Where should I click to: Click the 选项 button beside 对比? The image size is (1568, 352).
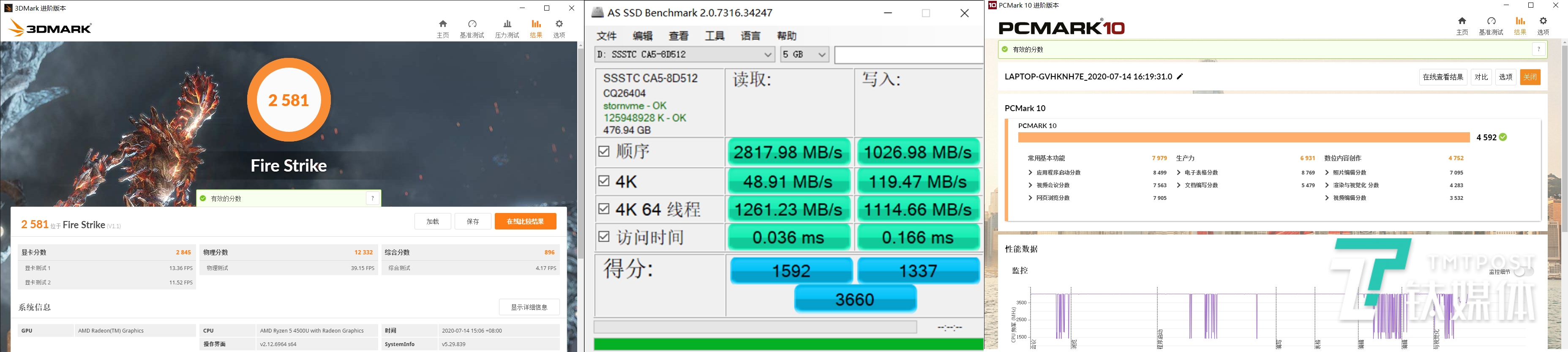coord(1505,77)
